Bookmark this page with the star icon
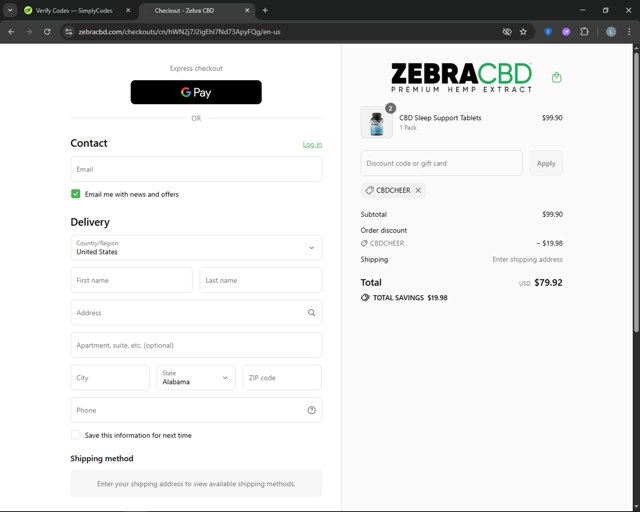Screen dimensions: 640x512 click(523, 32)
